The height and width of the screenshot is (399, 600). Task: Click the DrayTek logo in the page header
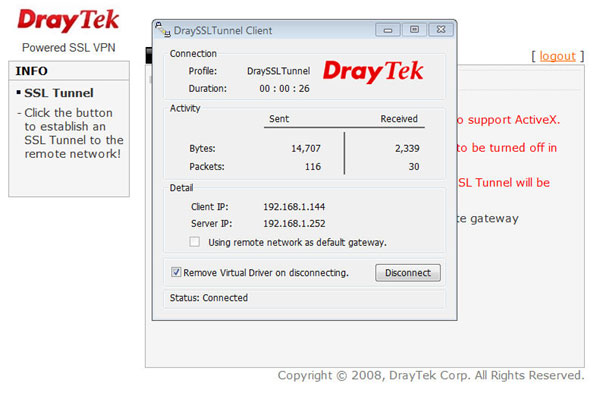click(x=68, y=20)
